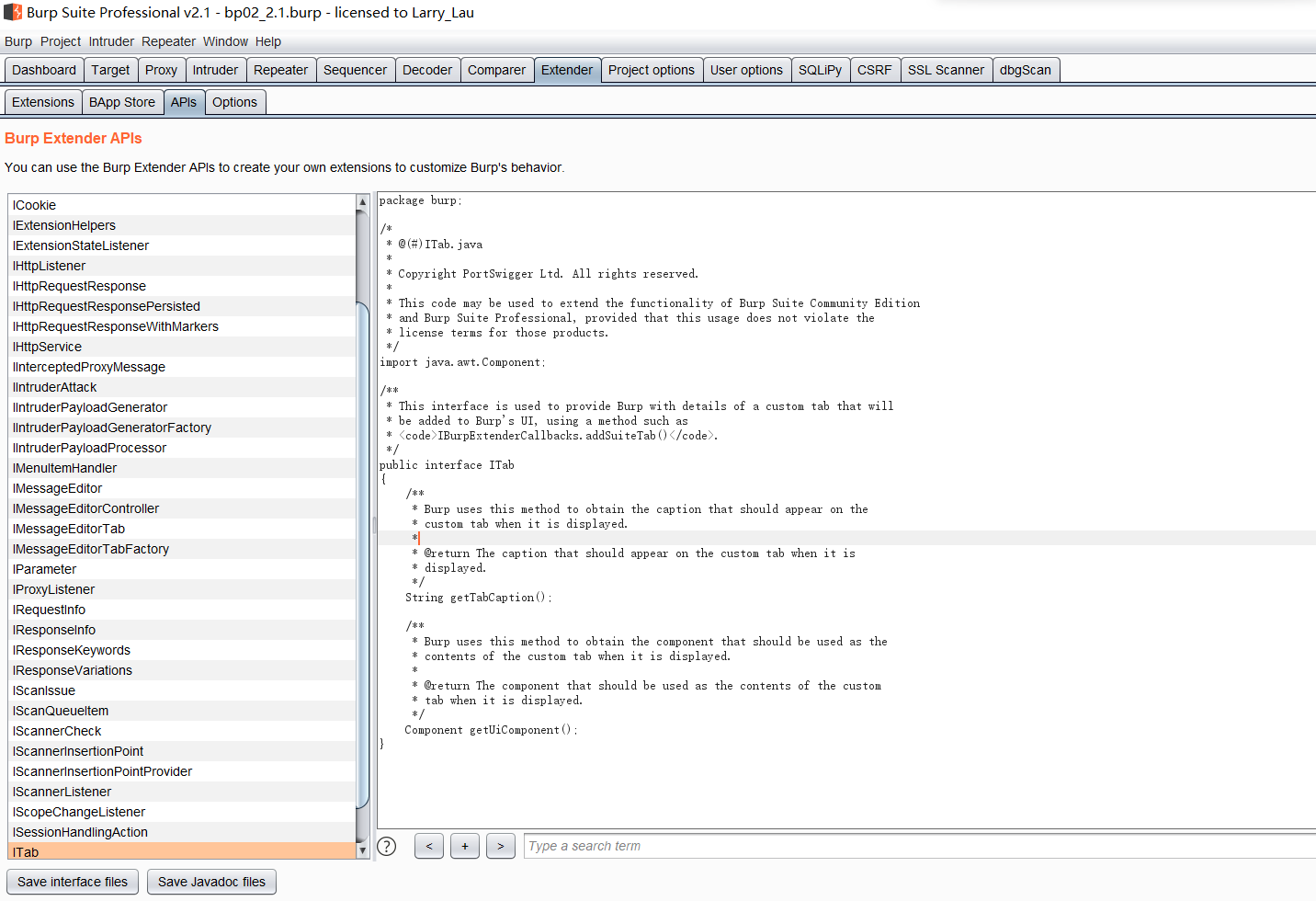The image size is (1316, 901).
Task: Open the Project menu
Action: tap(61, 41)
